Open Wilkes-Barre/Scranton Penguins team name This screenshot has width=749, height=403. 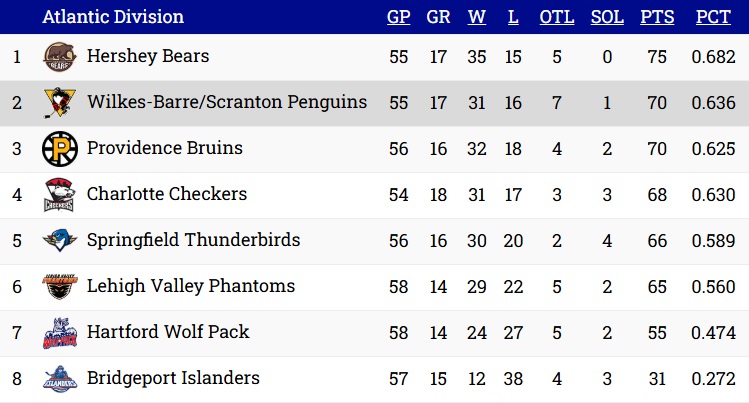(227, 102)
